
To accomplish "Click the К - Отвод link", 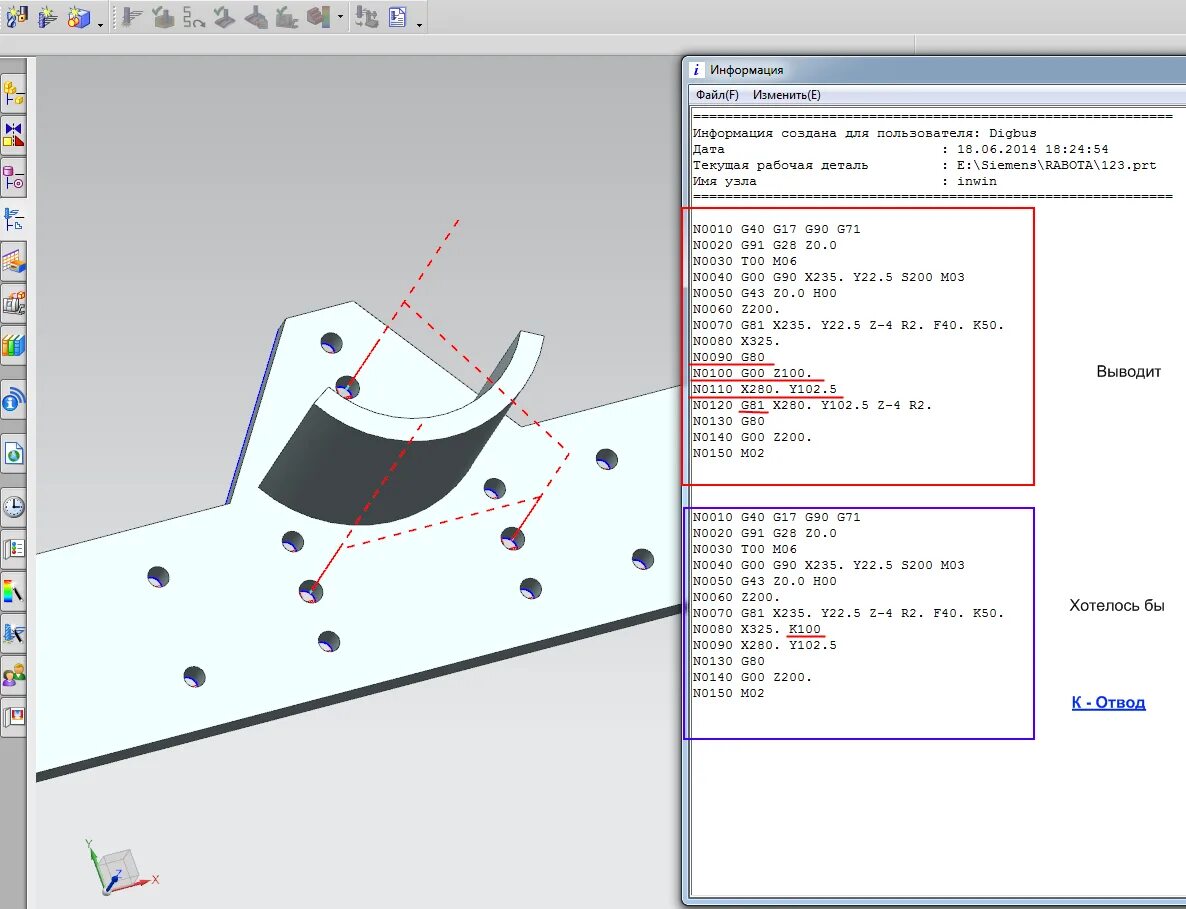I will [1108, 703].
